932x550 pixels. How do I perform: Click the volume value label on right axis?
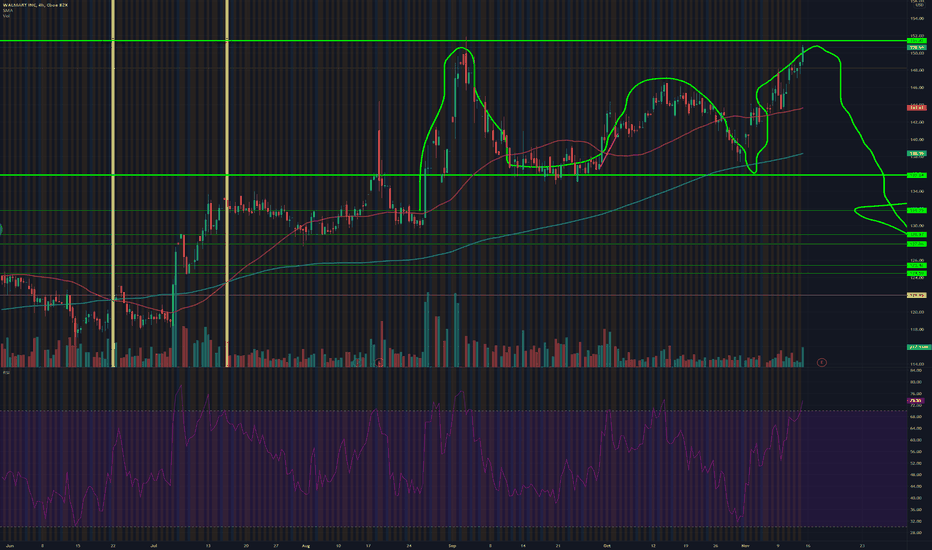(918, 347)
